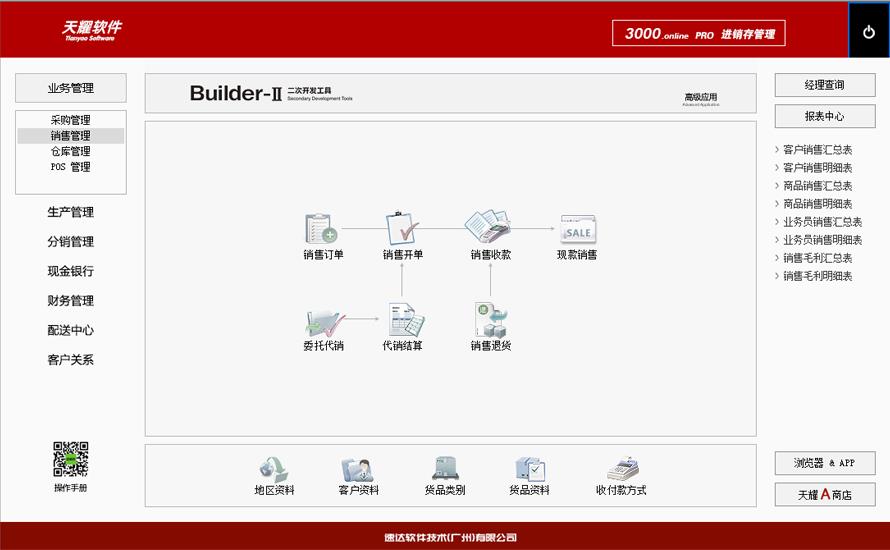Open 地区资料 region data icon
Viewport: 890px width, 550px height.
click(x=274, y=469)
